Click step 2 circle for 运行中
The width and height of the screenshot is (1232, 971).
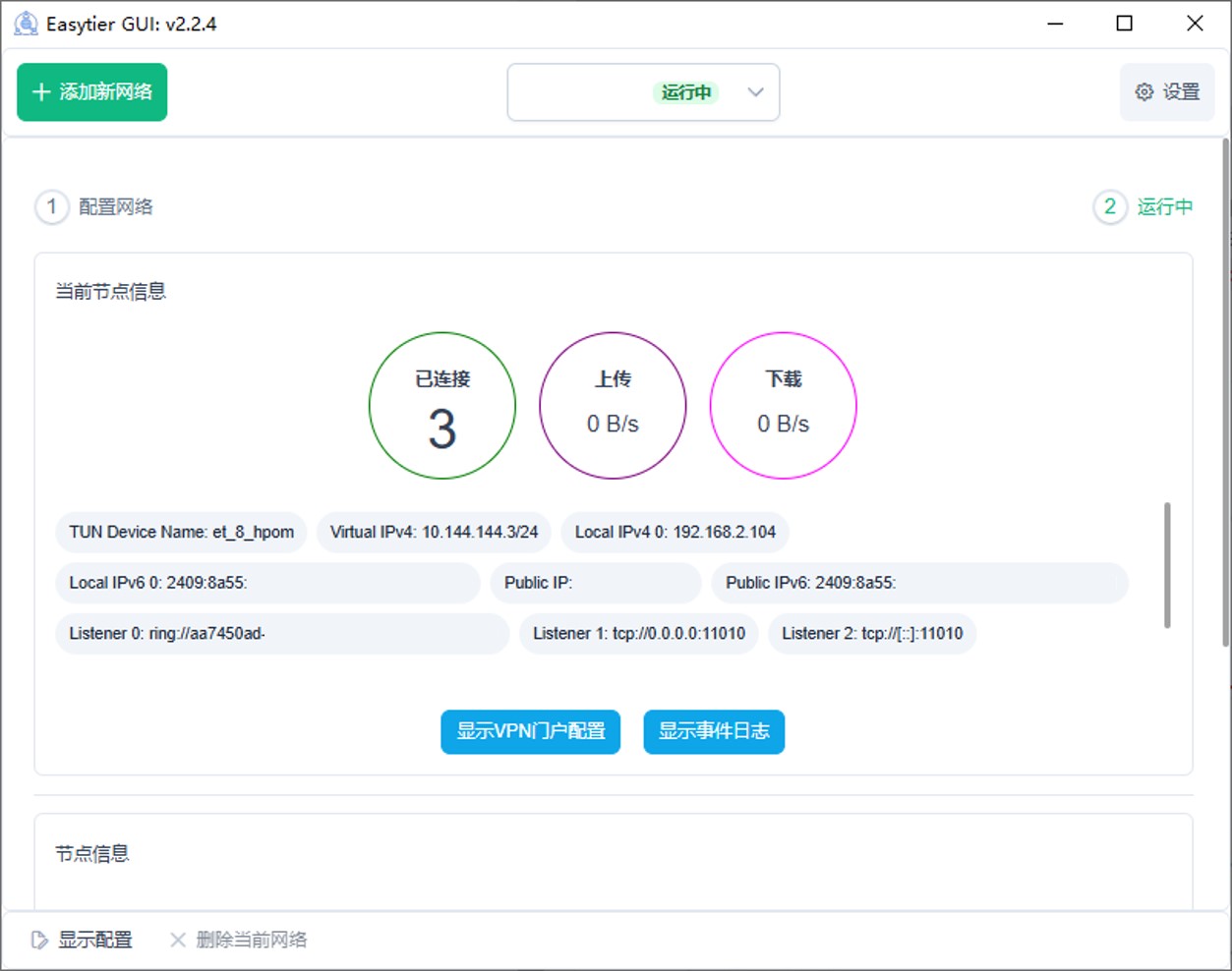pos(1110,207)
